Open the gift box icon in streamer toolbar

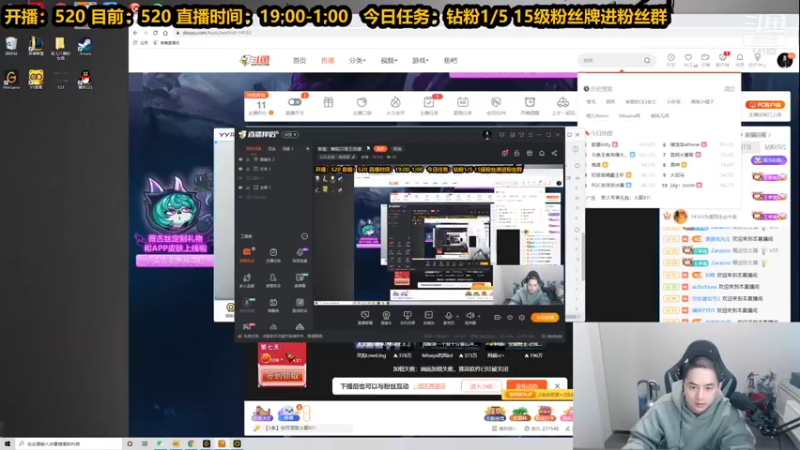coord(328,103)
